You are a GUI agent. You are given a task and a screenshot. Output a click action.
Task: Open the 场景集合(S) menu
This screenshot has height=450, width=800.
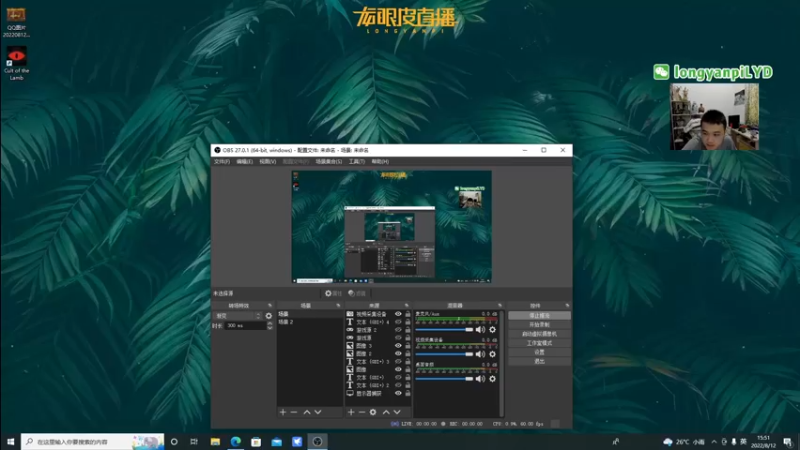point(329,162)
